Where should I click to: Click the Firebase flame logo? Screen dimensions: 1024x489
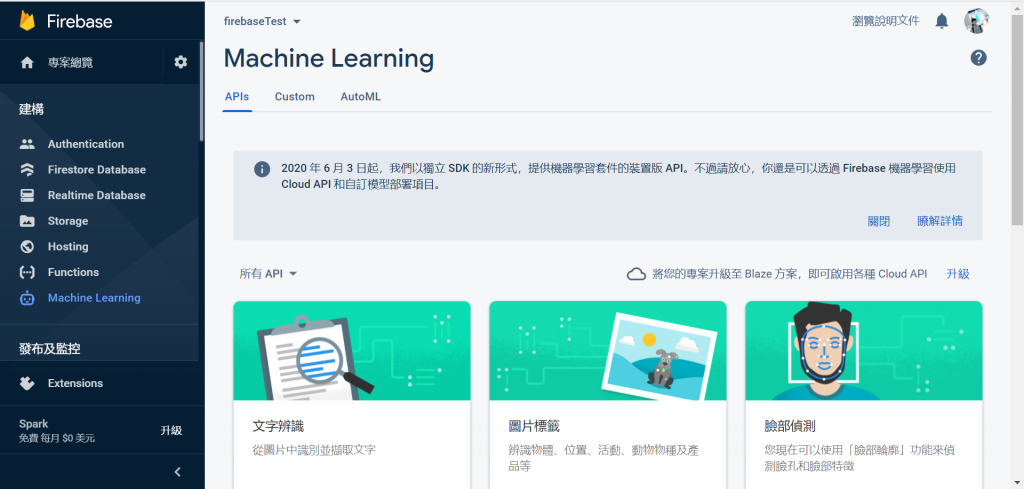click(27, 21)
